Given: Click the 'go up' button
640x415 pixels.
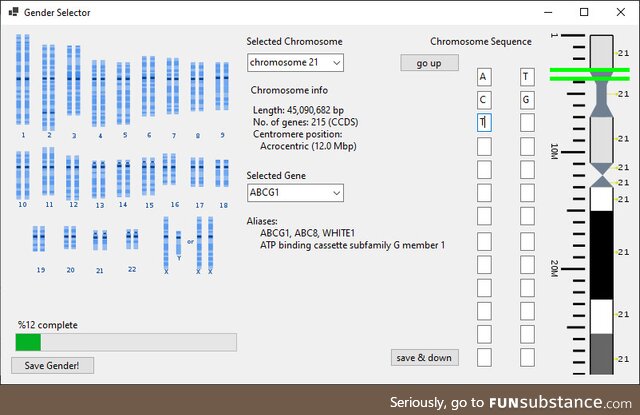Looking at the screenshot, I should (429, 63).
